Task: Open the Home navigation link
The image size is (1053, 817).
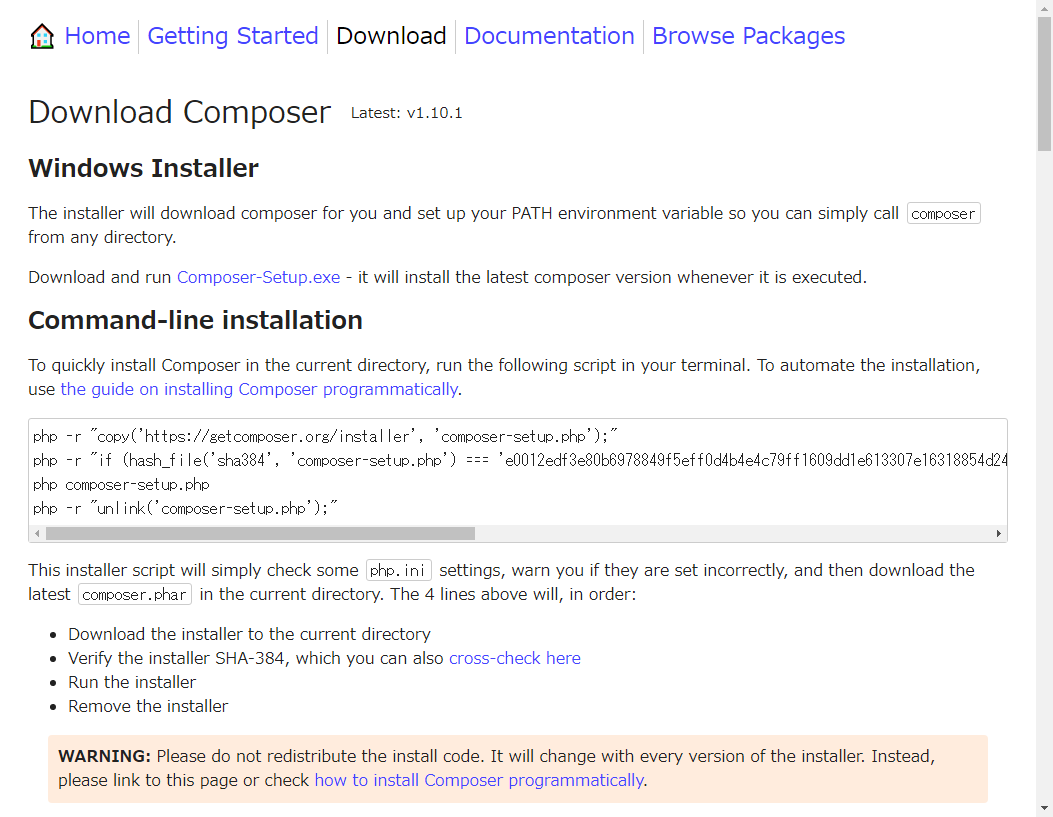Action: pos(97,37)
